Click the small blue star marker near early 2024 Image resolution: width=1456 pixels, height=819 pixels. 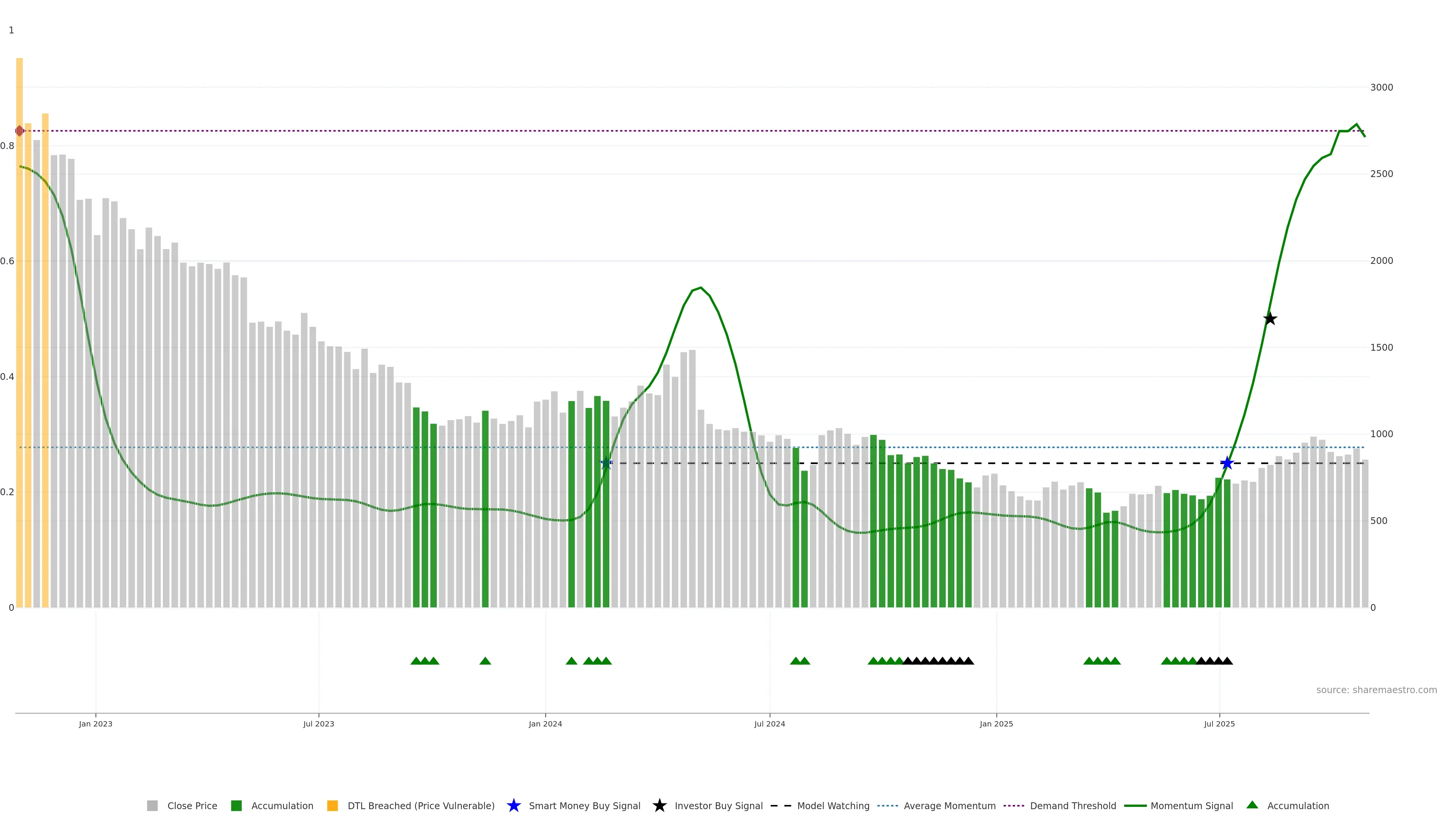click(606, 463)
